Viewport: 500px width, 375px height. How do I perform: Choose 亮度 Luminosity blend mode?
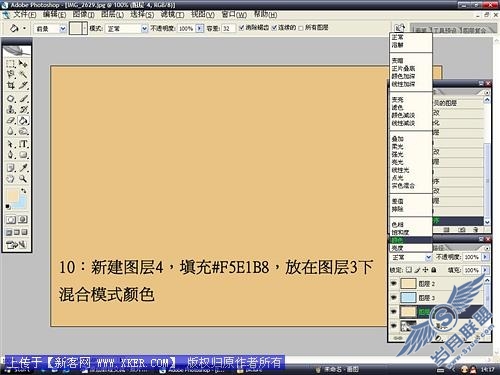pyautogui.click(x=397, y=248)
